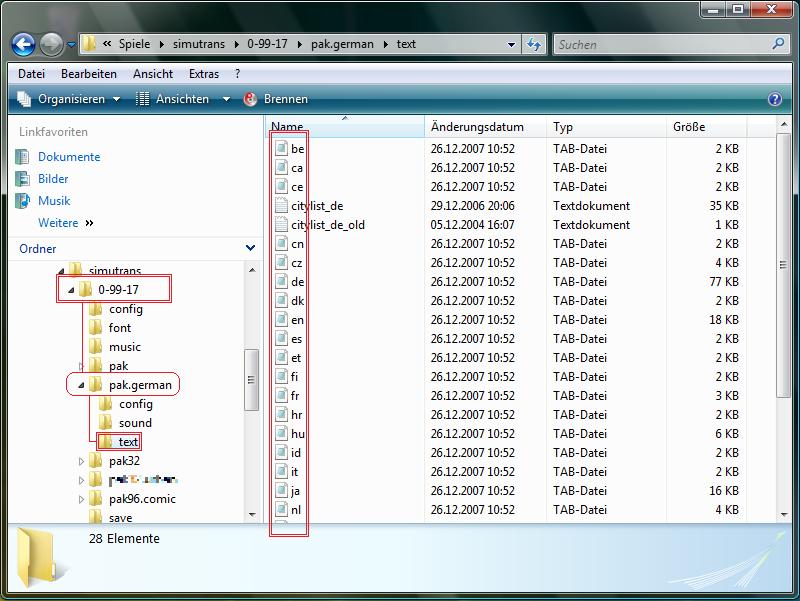Select the citylist_de text document icon

pos(281,206)
